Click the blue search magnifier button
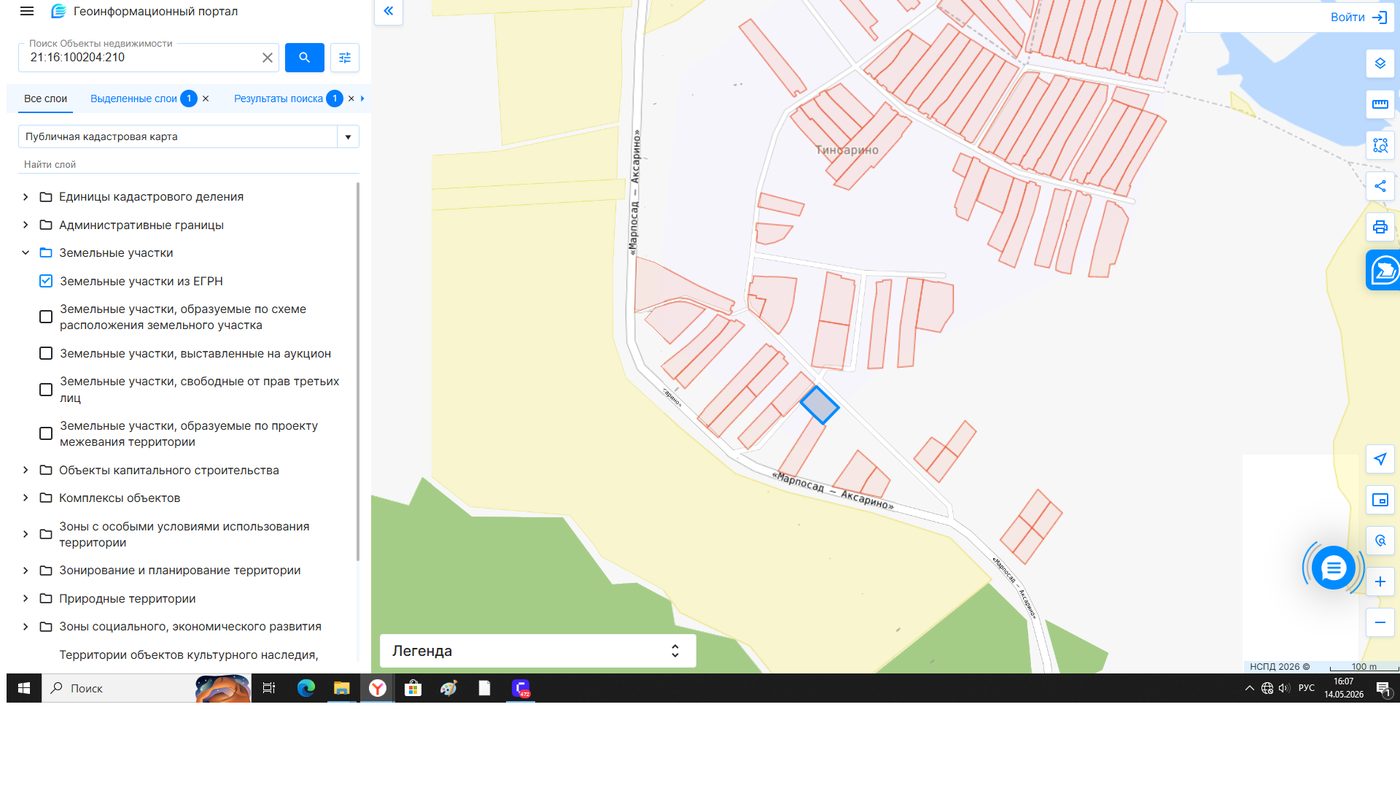1400x788 pixels. pos(304,58)
